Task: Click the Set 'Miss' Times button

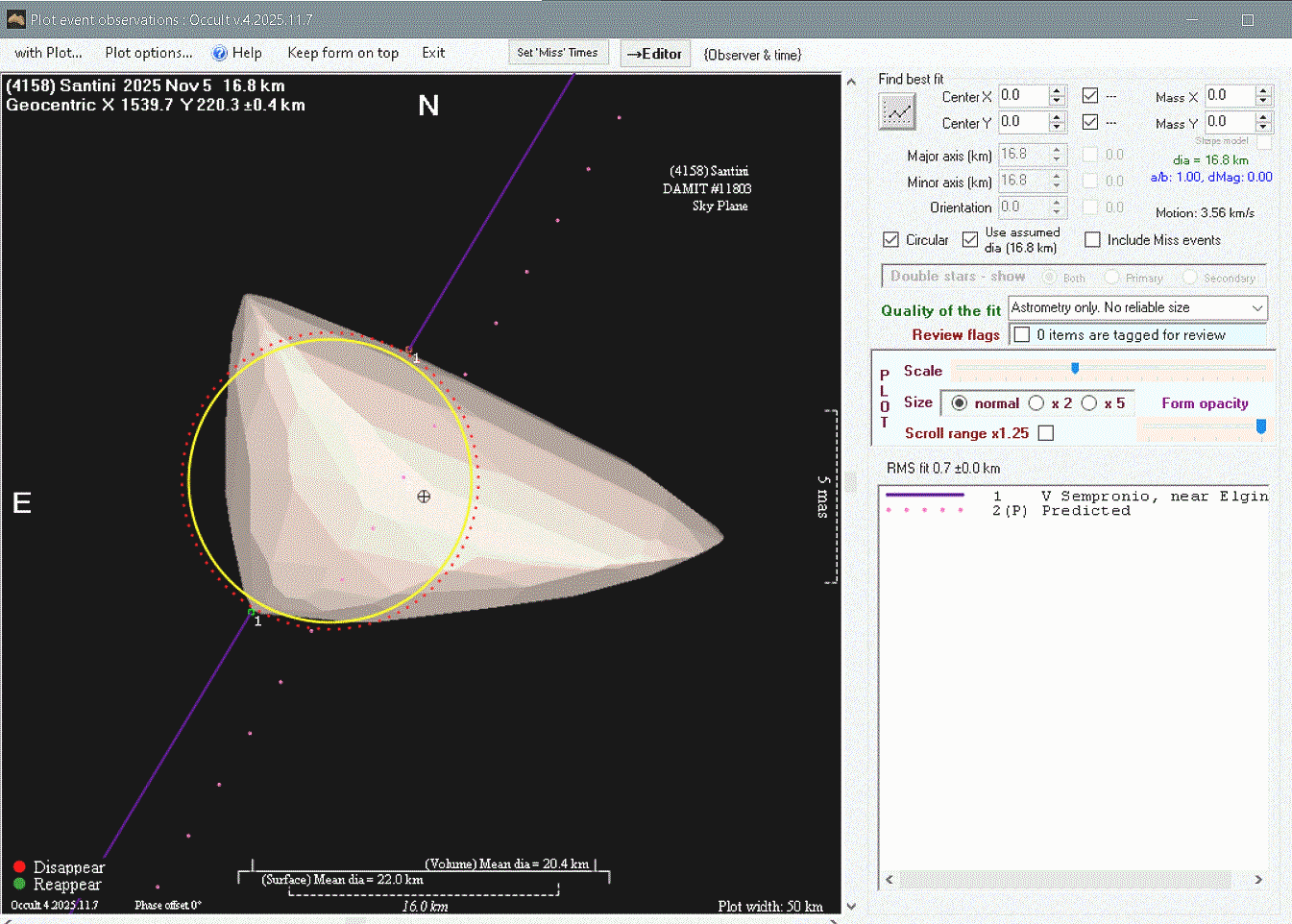Action: [557, 53]
